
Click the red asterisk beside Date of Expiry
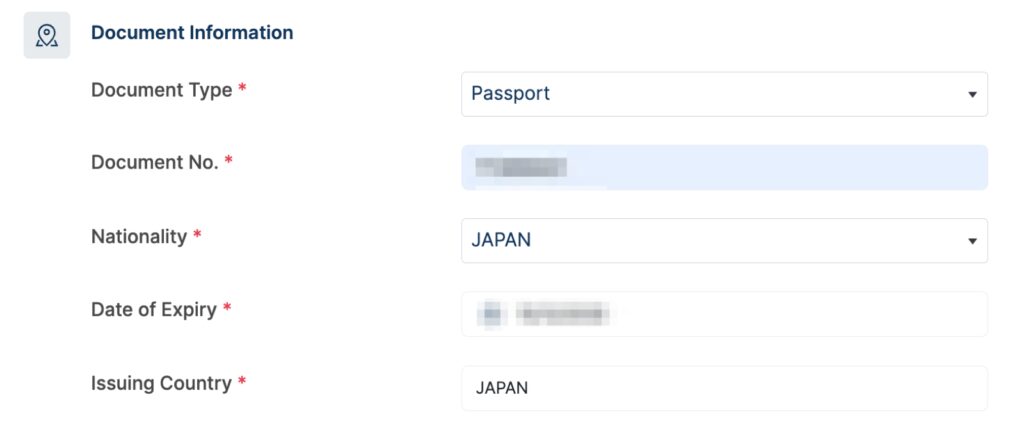[227, 309]
